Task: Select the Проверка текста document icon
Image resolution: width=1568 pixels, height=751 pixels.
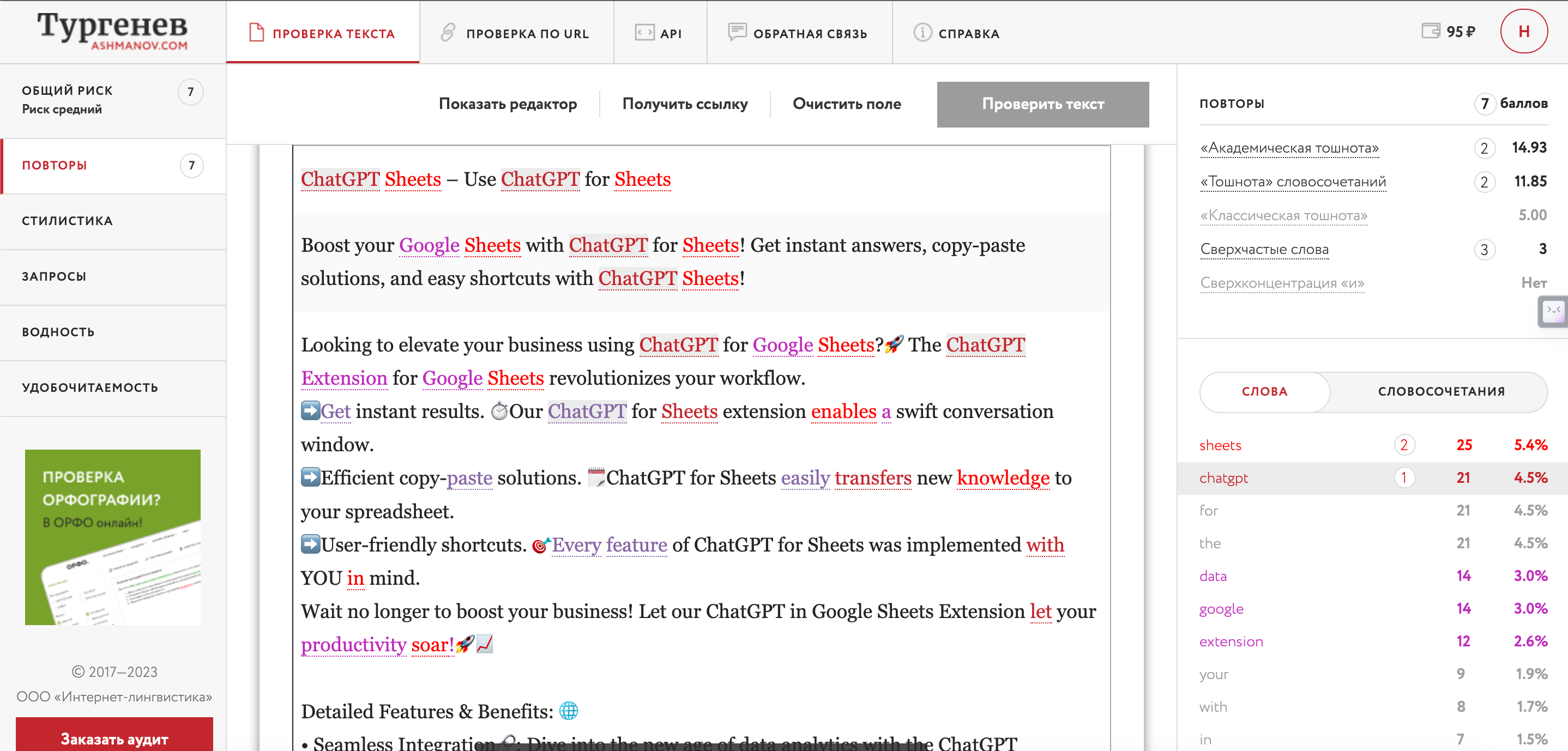Action: (256, 33)
